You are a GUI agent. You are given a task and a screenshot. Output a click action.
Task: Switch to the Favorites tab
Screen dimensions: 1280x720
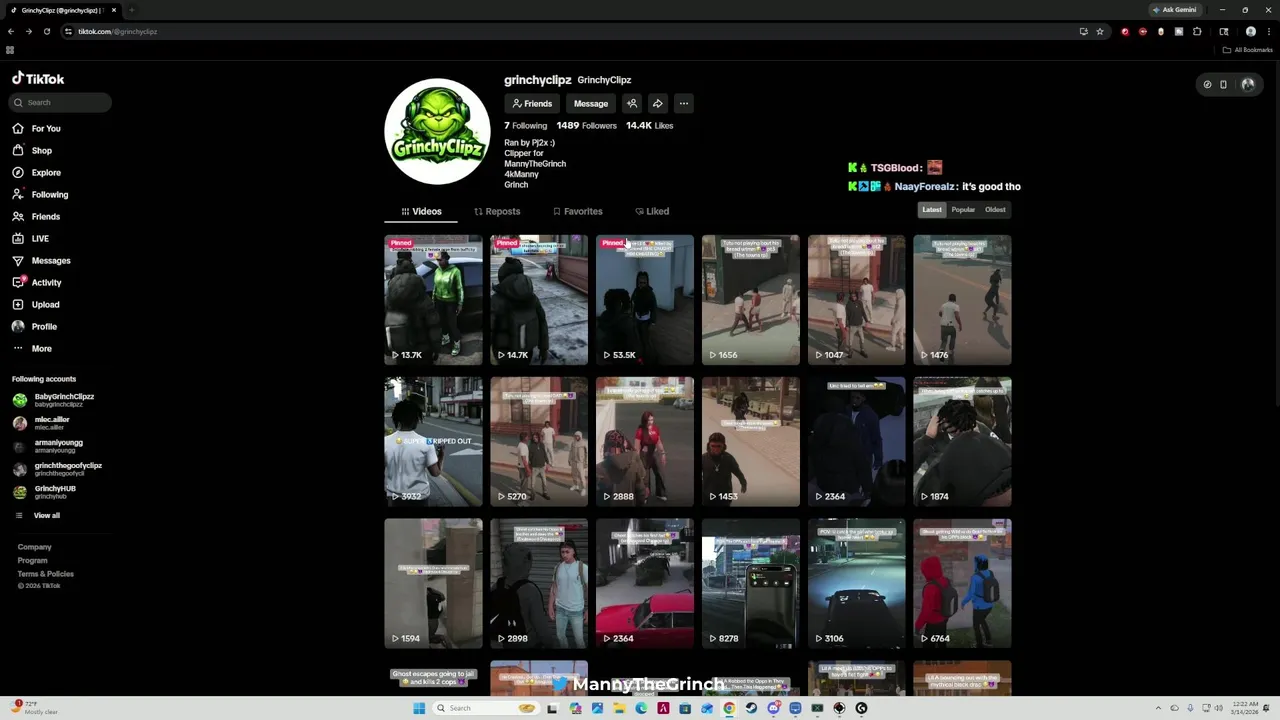tap(577, 211)
